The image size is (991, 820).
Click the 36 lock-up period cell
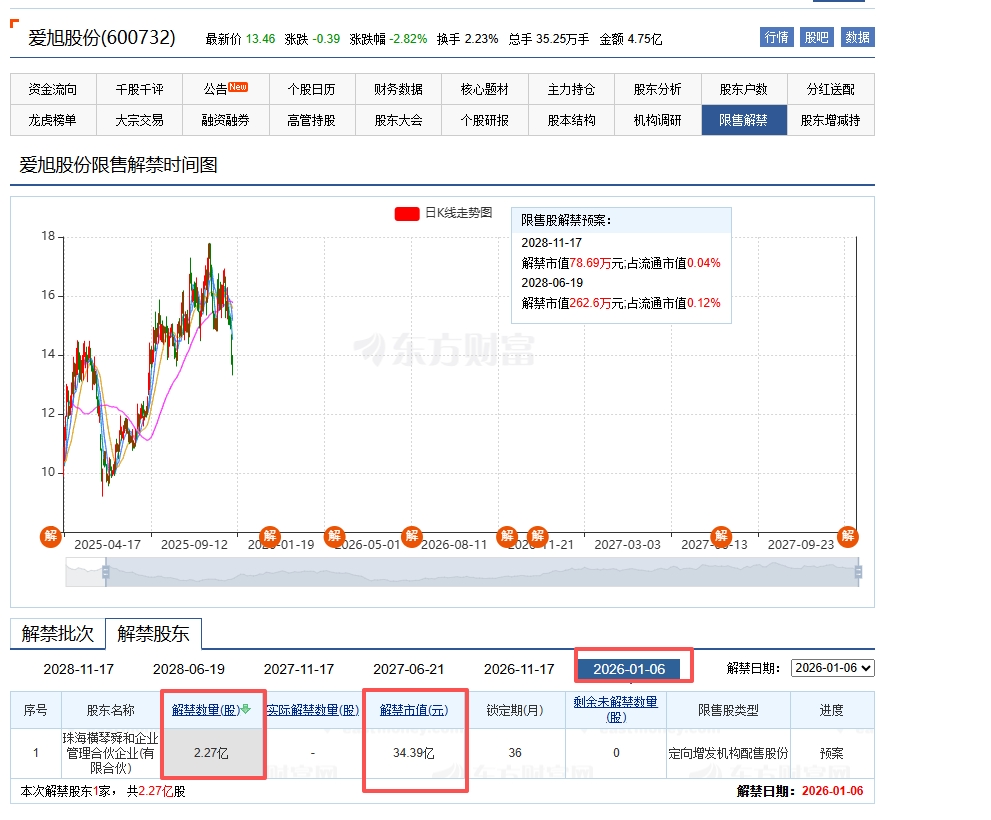point(515,753)
